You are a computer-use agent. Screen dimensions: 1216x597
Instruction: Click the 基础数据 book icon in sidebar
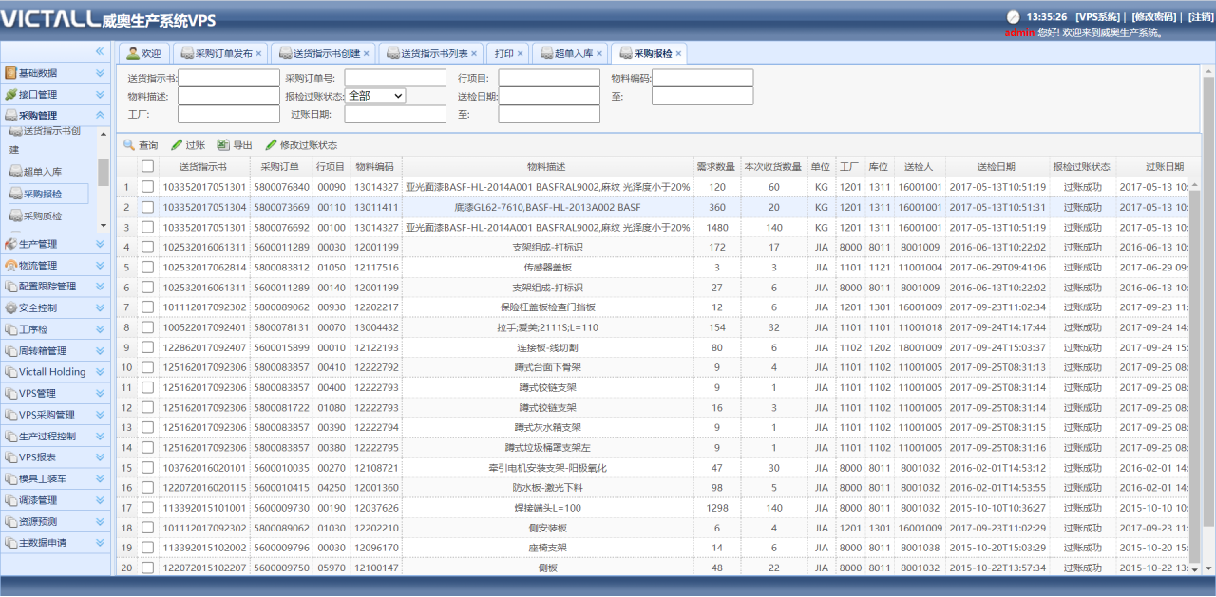pos(11,73)
